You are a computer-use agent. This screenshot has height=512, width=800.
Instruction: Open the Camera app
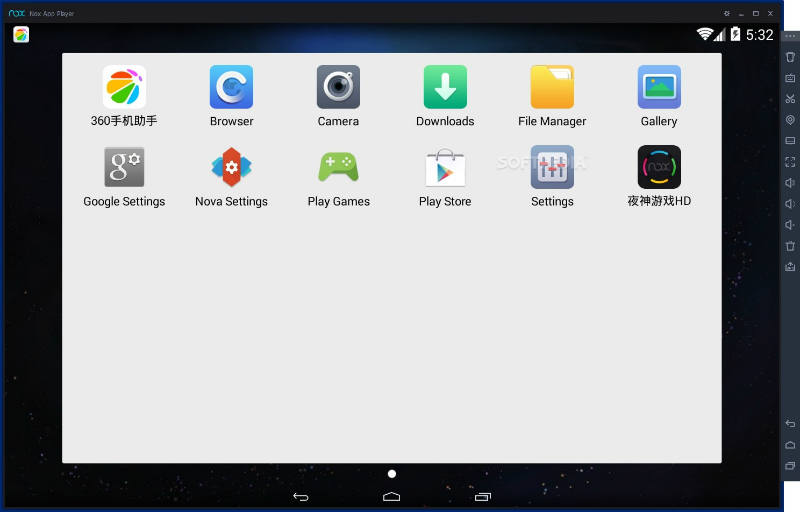tap(338, 88)
